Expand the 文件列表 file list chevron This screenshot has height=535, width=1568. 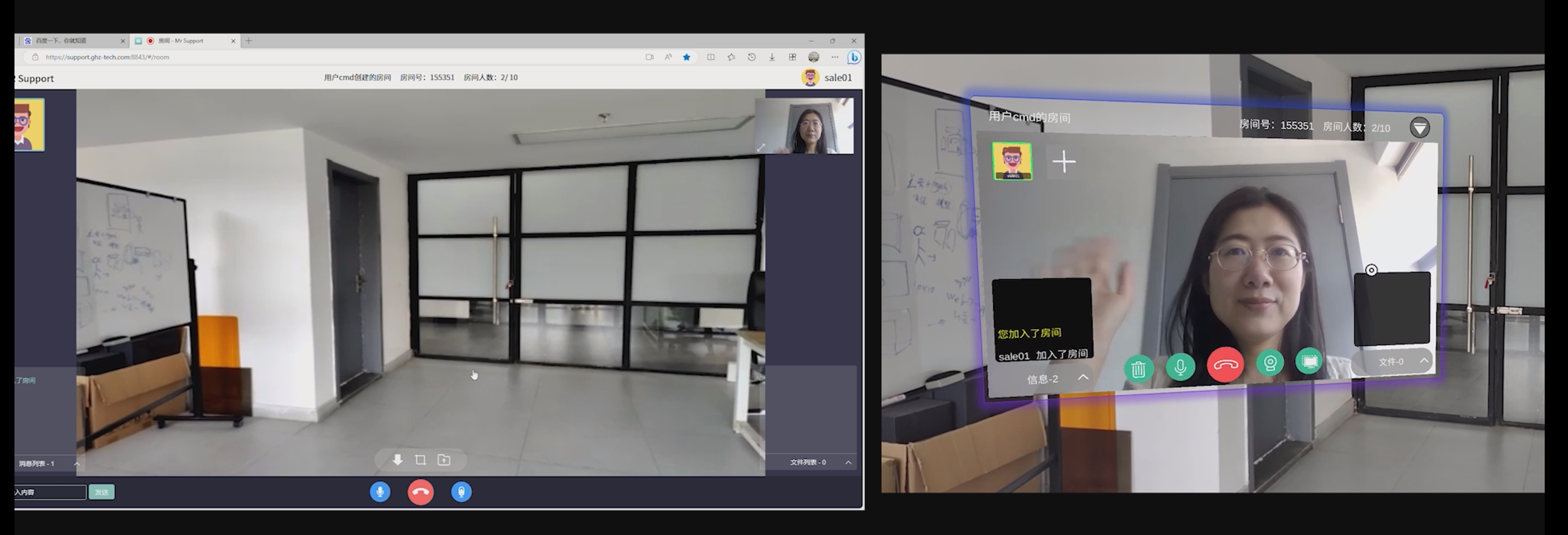tap(848, 463)
